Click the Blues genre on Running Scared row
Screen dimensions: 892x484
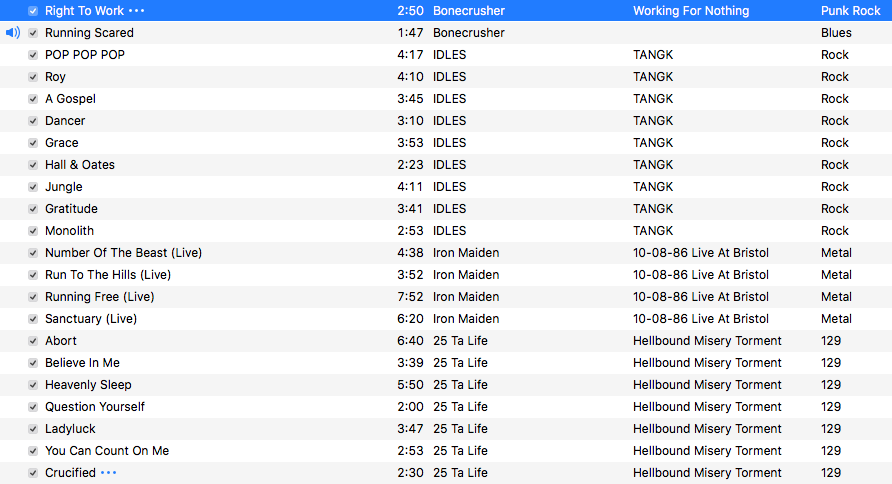point(836,33)
